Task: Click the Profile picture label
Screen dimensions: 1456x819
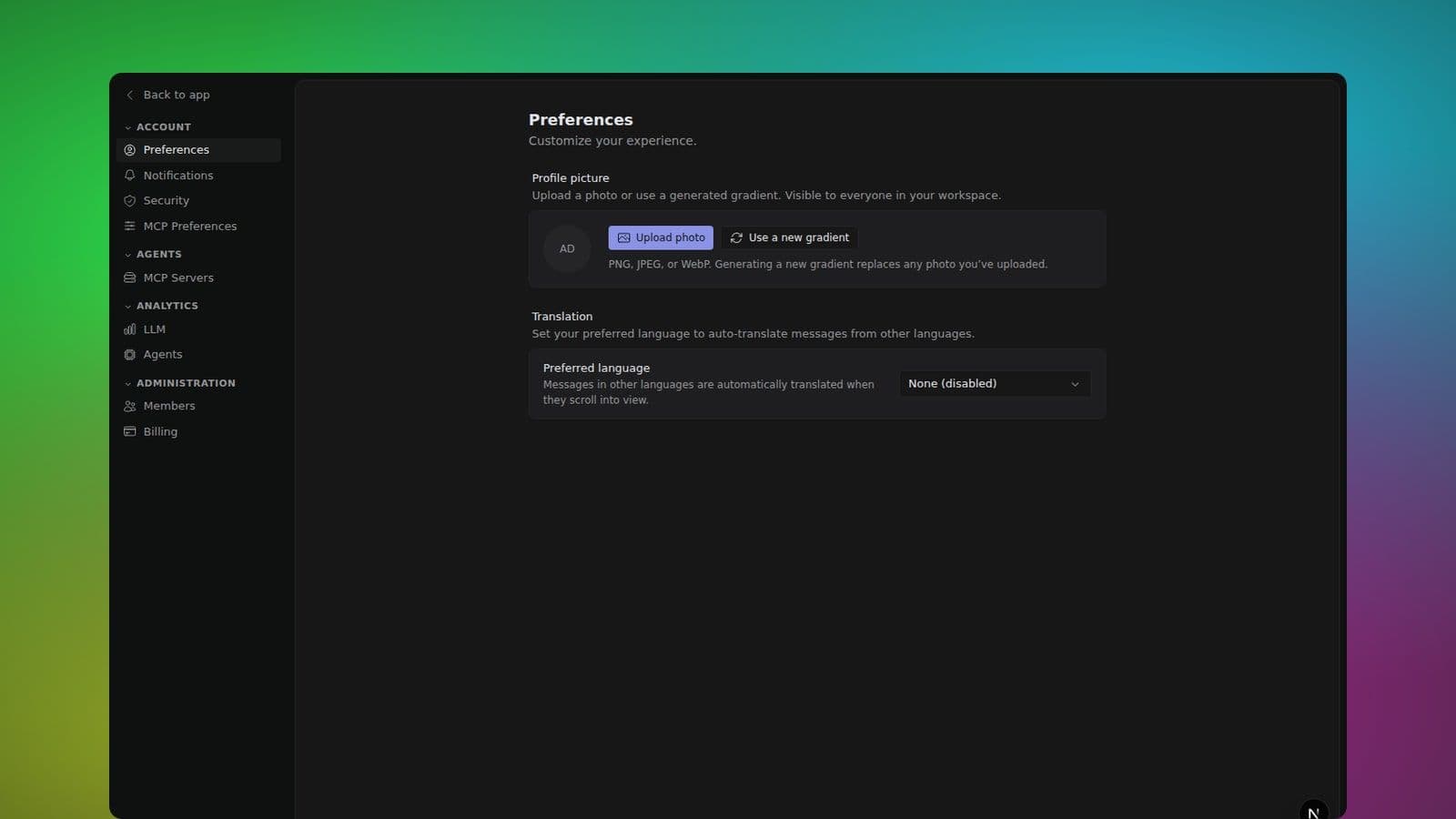Action: pyautogui.click(x=571, y=178)
